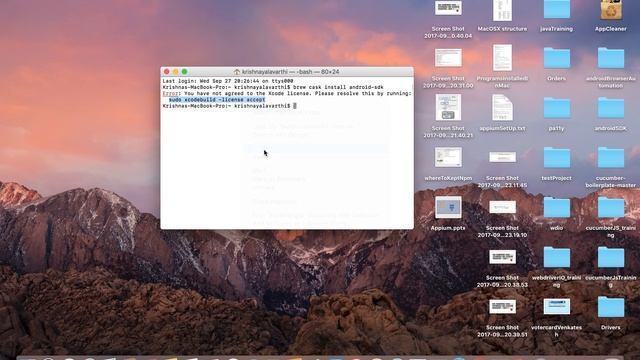The image size is (640, 360).
Task: Select the AppCleaner app icon
Action: (611, 10)
